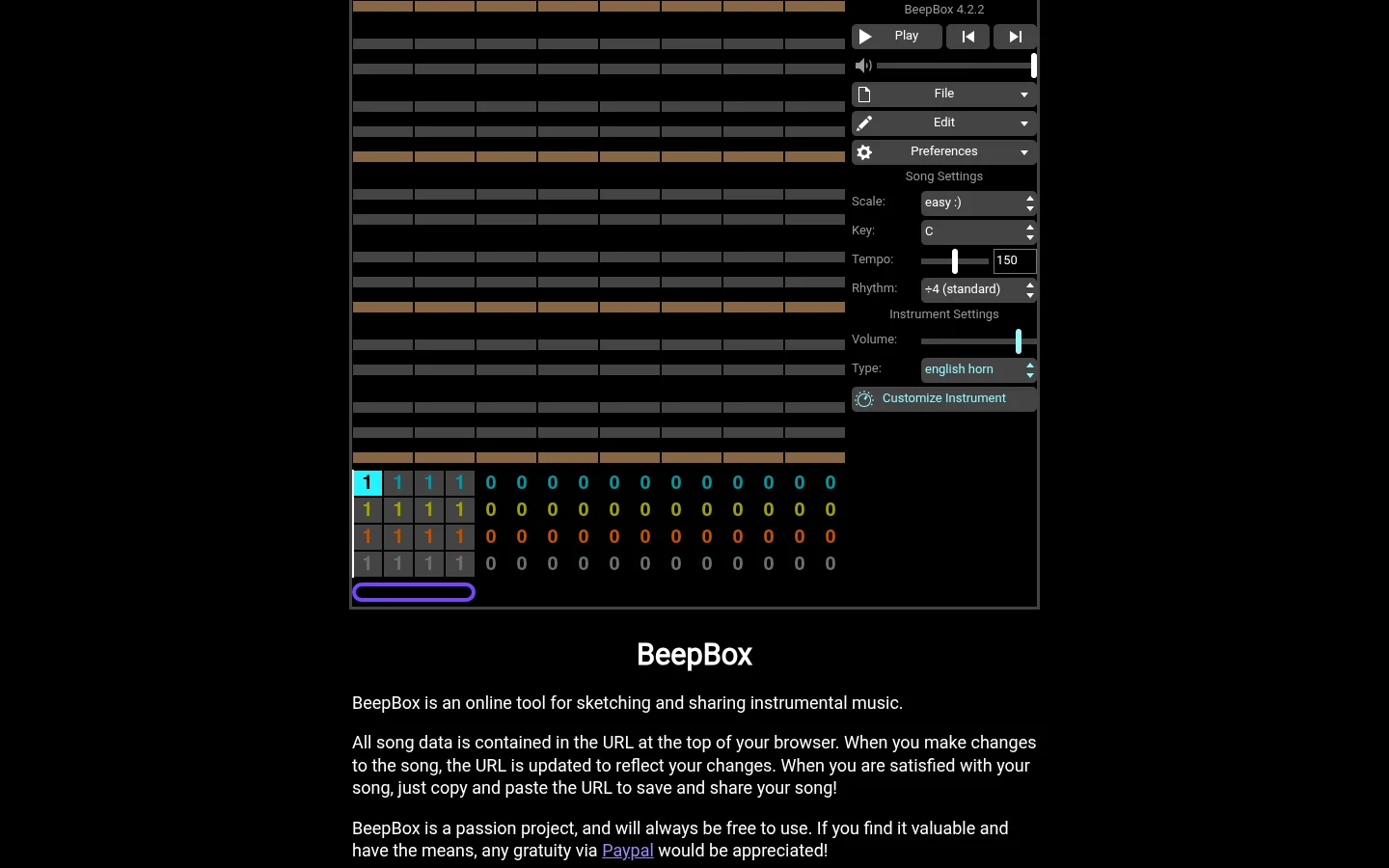Open the Edit menu
The image size is (1389, 868).
pos(944,123)
